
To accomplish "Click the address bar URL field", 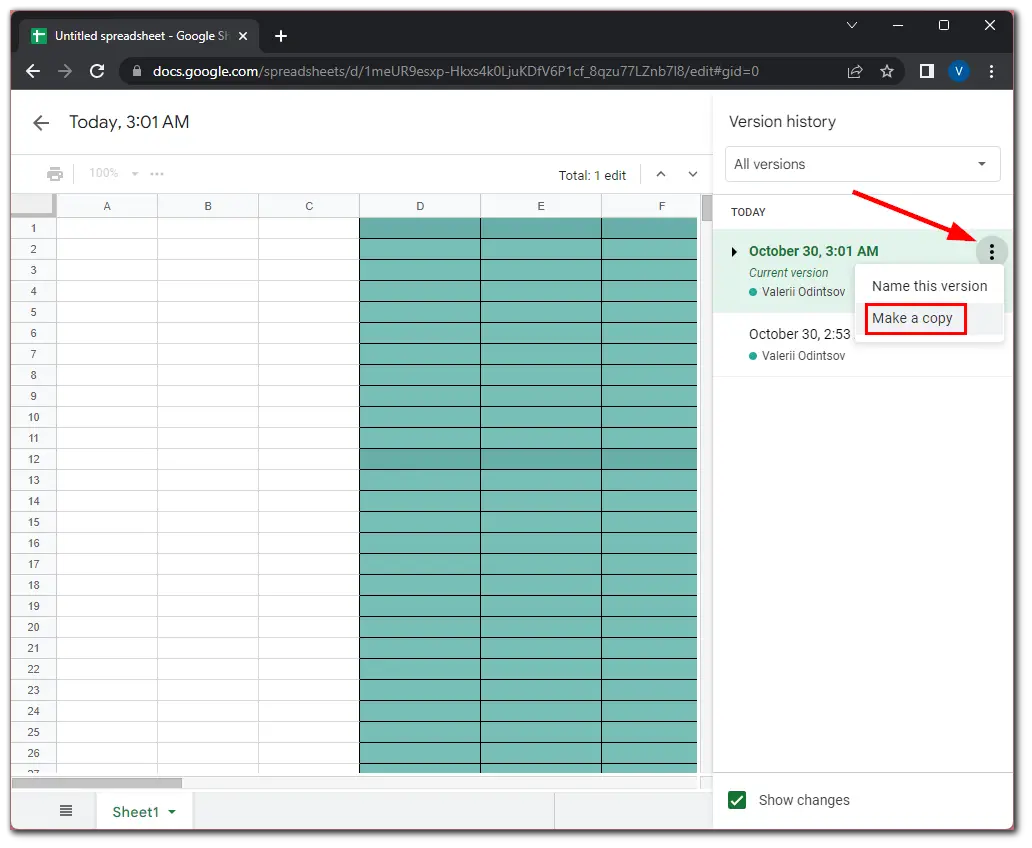I will tap(455, 71).
